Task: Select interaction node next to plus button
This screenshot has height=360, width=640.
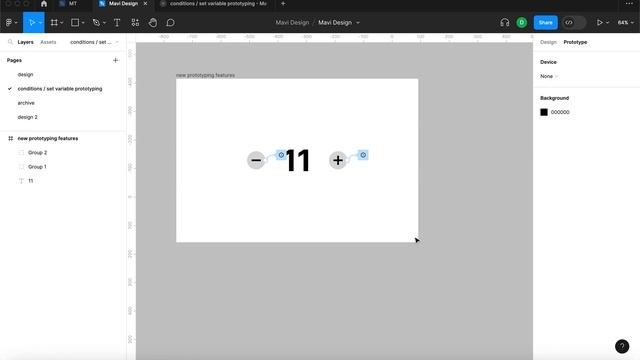Action: (x=363, y=155)
